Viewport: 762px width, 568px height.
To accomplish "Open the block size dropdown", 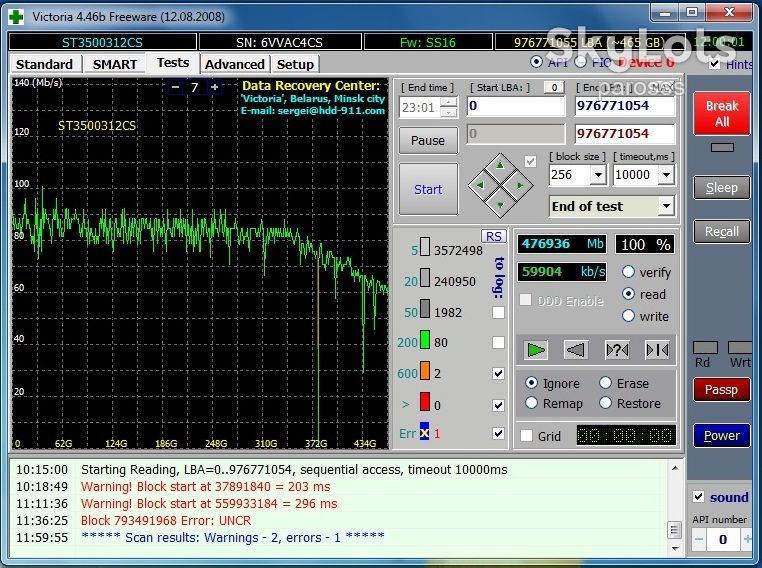I will point(598,174).
